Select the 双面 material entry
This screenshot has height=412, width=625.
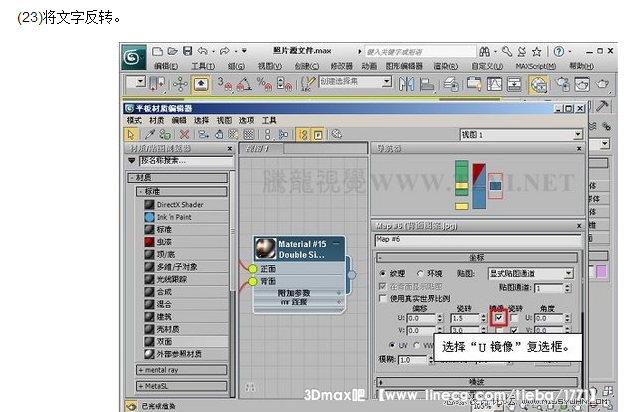click(x=186, y=341)
